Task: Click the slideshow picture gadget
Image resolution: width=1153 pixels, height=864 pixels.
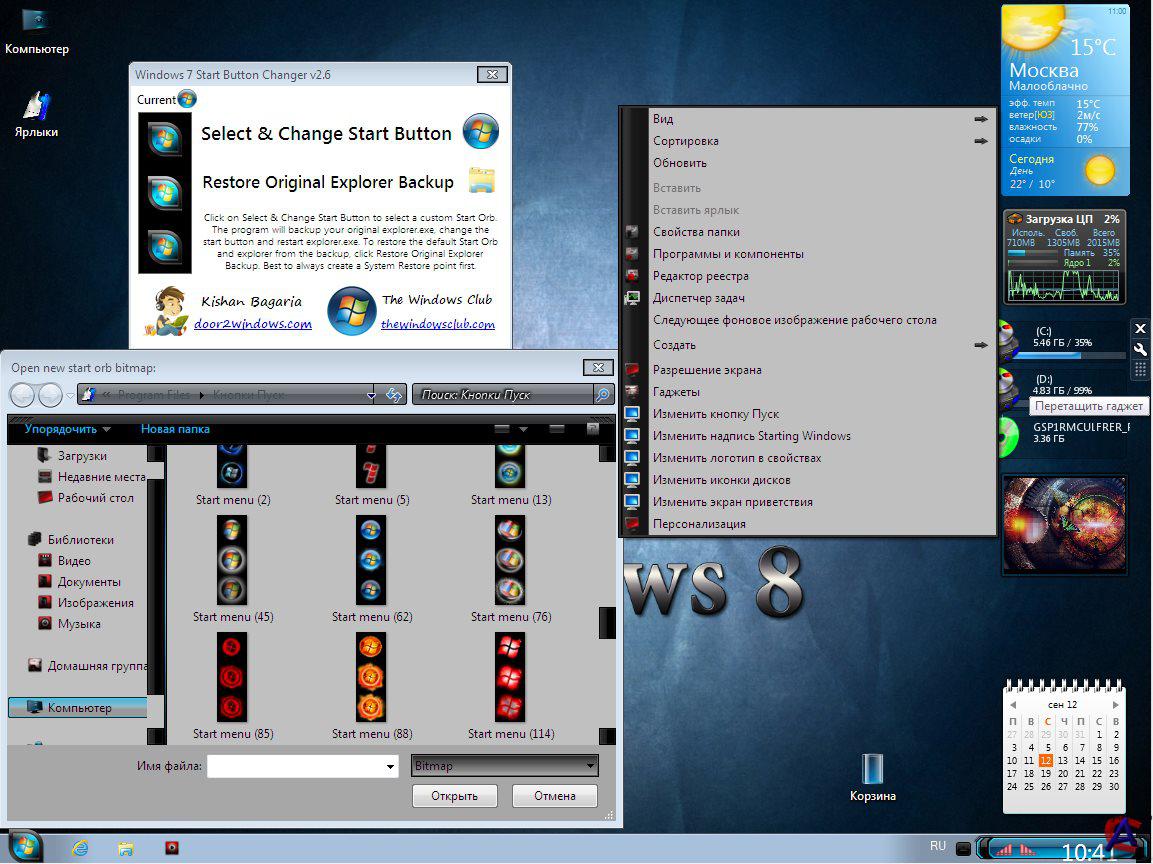Action: point(1064,524)
